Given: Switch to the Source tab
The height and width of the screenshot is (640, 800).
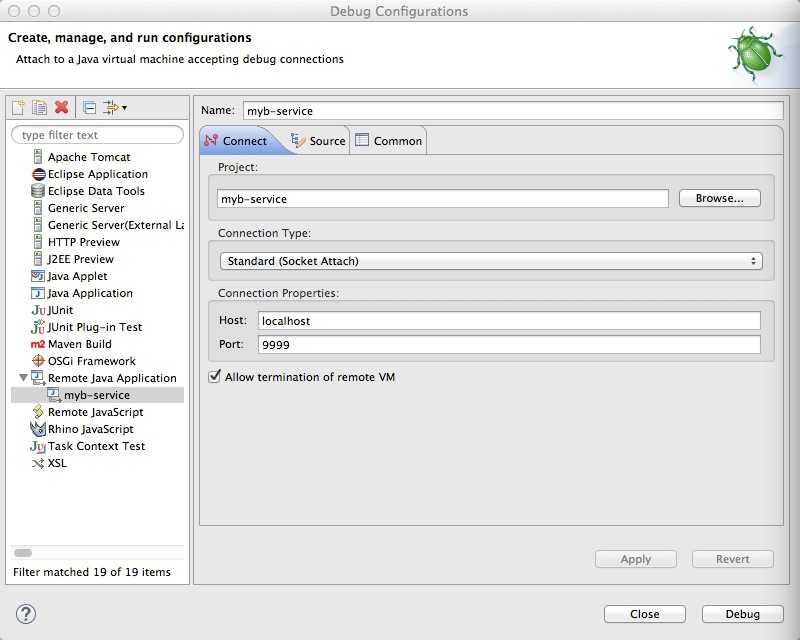Looking at the screenshot, I should 318,141.
